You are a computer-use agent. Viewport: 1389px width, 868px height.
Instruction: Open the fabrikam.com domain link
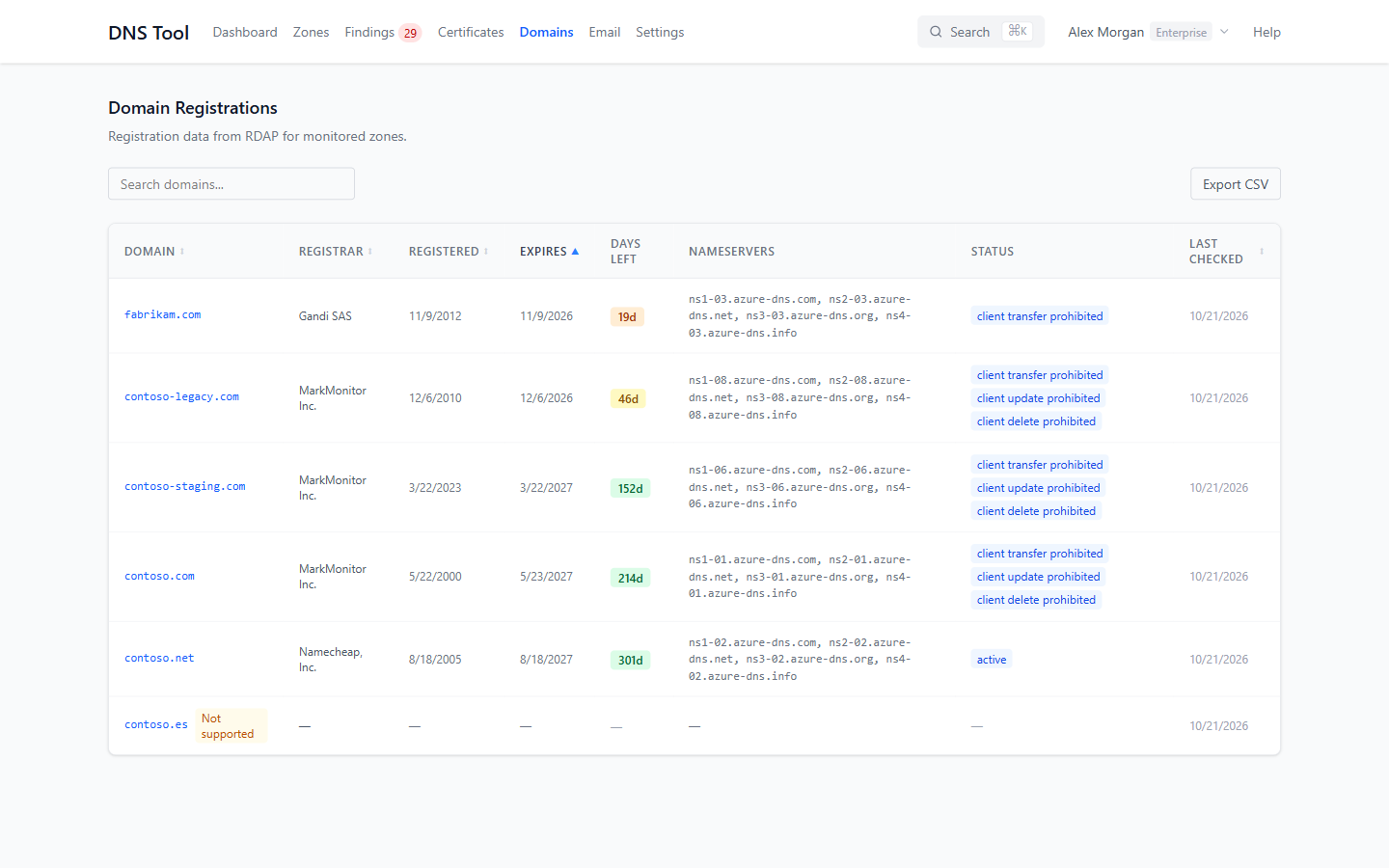pyautogui.click(x=163, y=314)
